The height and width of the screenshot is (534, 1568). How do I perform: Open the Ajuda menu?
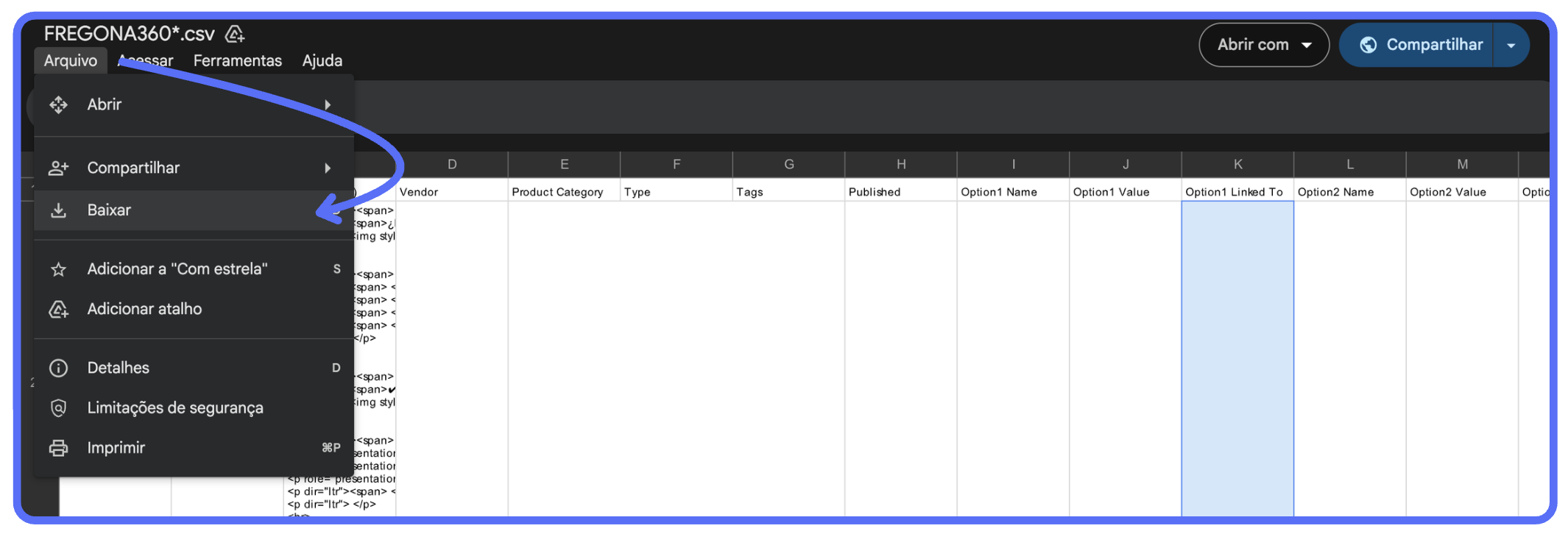[322, 60]
